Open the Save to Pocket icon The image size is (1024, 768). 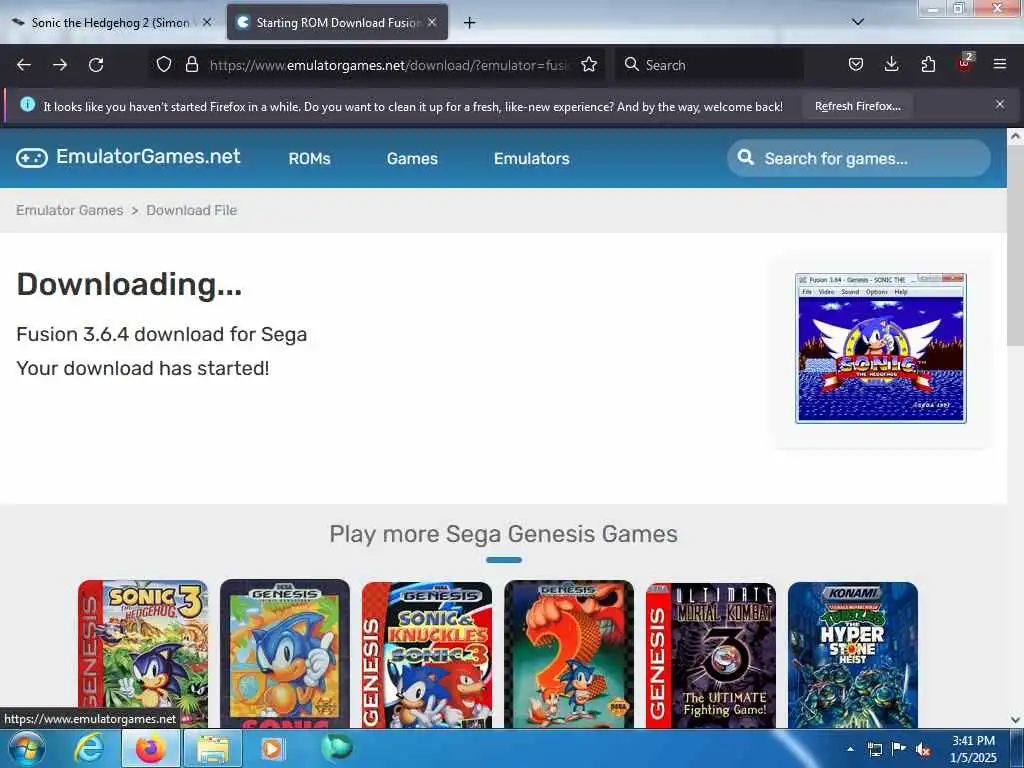[x=856, y=64]
